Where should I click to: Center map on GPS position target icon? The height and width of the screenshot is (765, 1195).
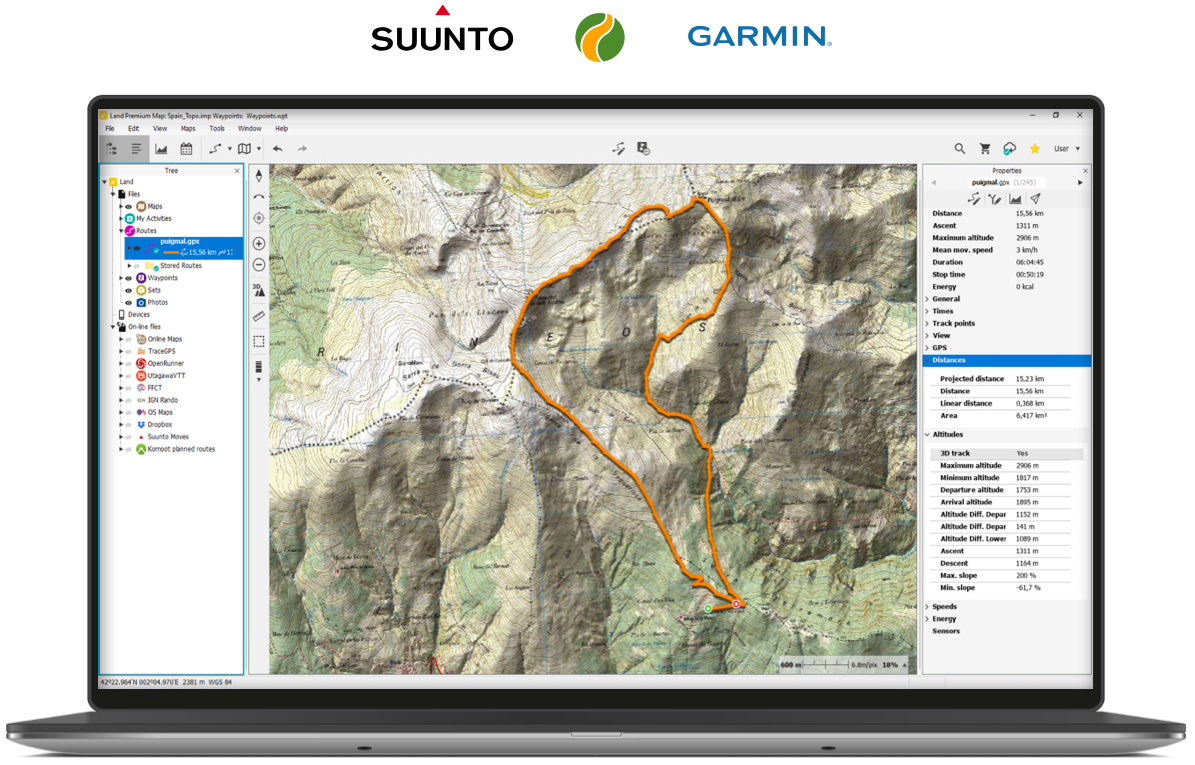pyautogui.click(x=259, y=219)
